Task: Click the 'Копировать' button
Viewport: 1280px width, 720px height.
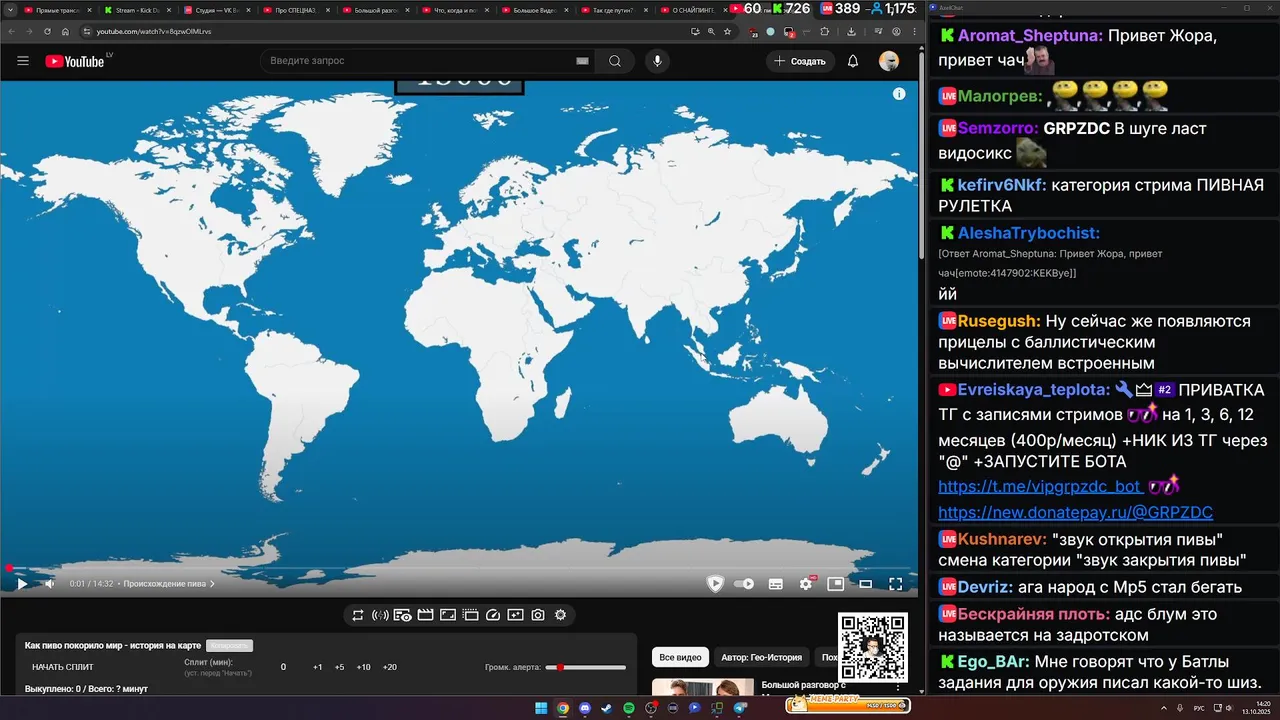Action: pyautogui.click(x=229, y=646)
